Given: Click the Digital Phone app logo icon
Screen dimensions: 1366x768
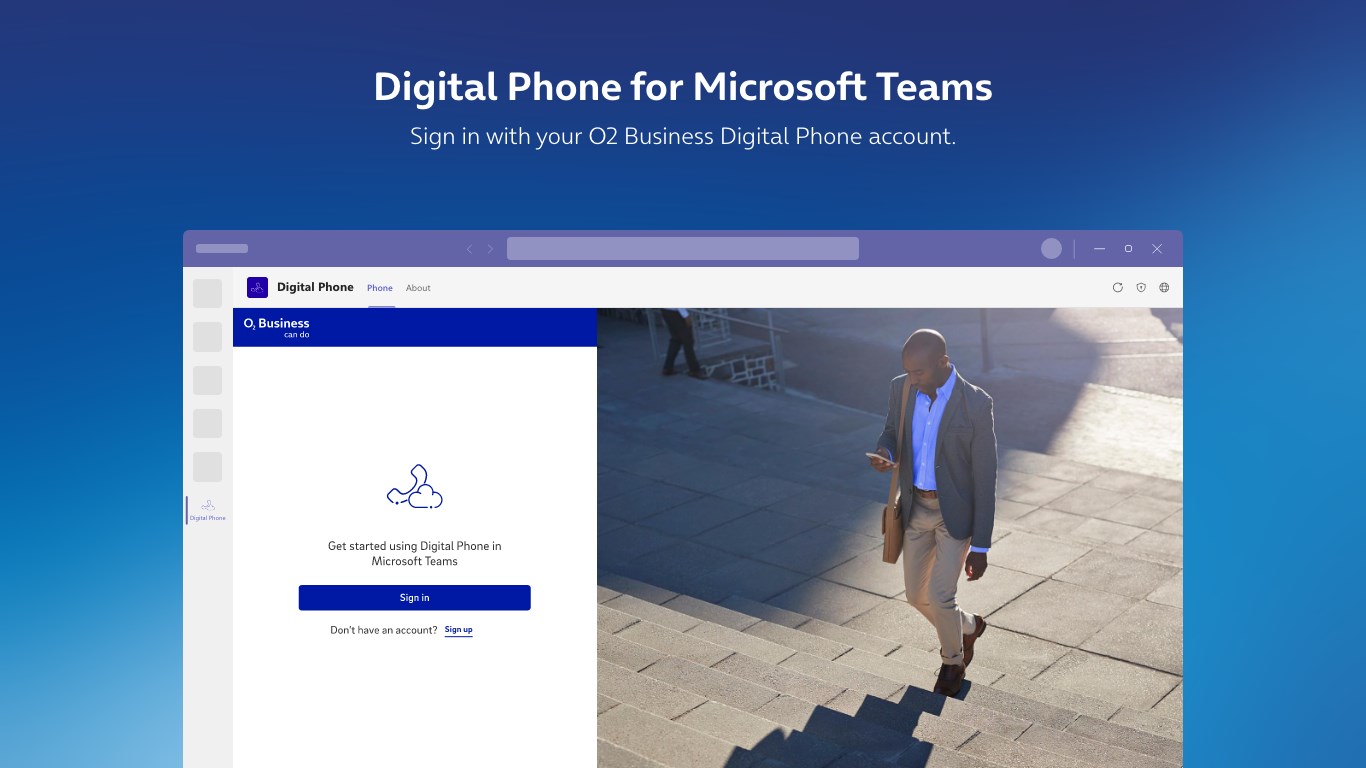Looking at the screenshot, I should pos(257,288).
